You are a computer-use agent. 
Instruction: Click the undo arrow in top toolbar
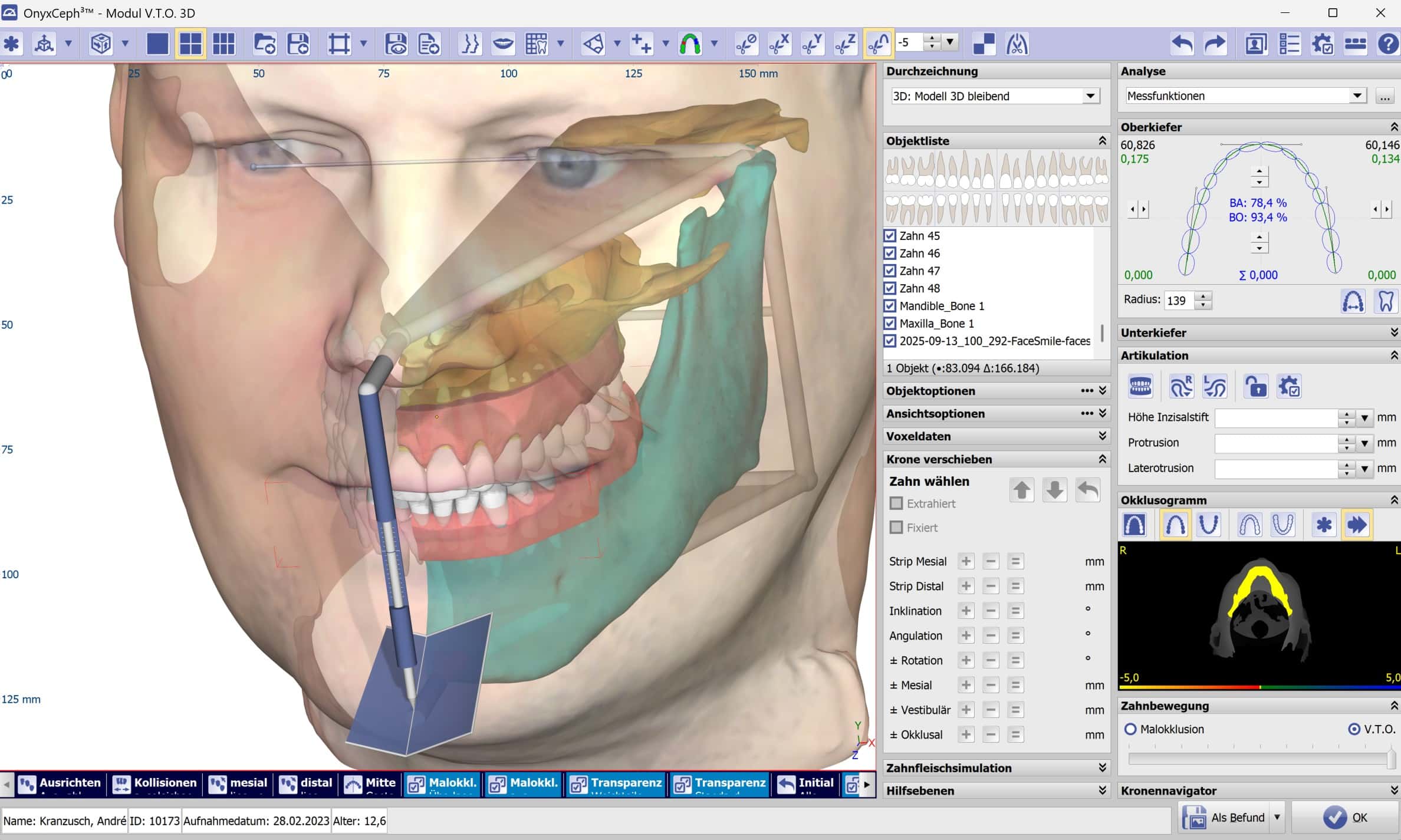(x=1182, y=44)
